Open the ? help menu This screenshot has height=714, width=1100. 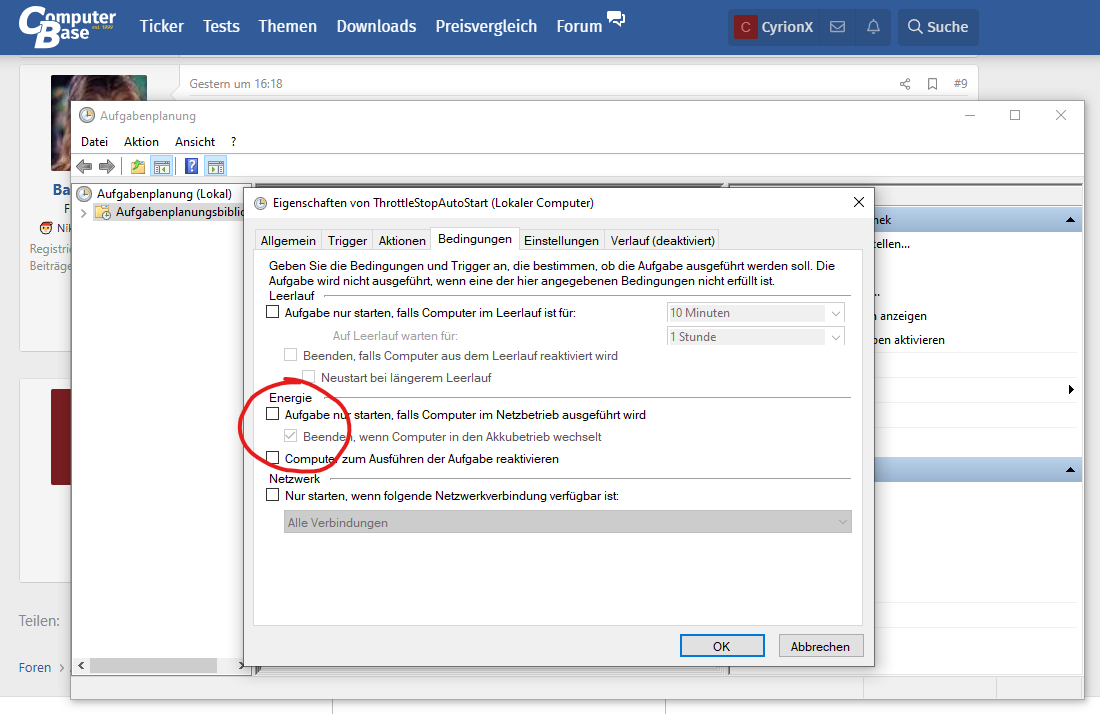coord(234,142)
